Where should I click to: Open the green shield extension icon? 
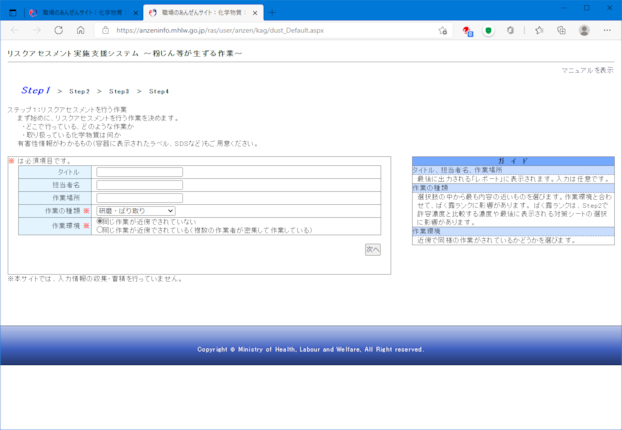[x=488, y=31]
